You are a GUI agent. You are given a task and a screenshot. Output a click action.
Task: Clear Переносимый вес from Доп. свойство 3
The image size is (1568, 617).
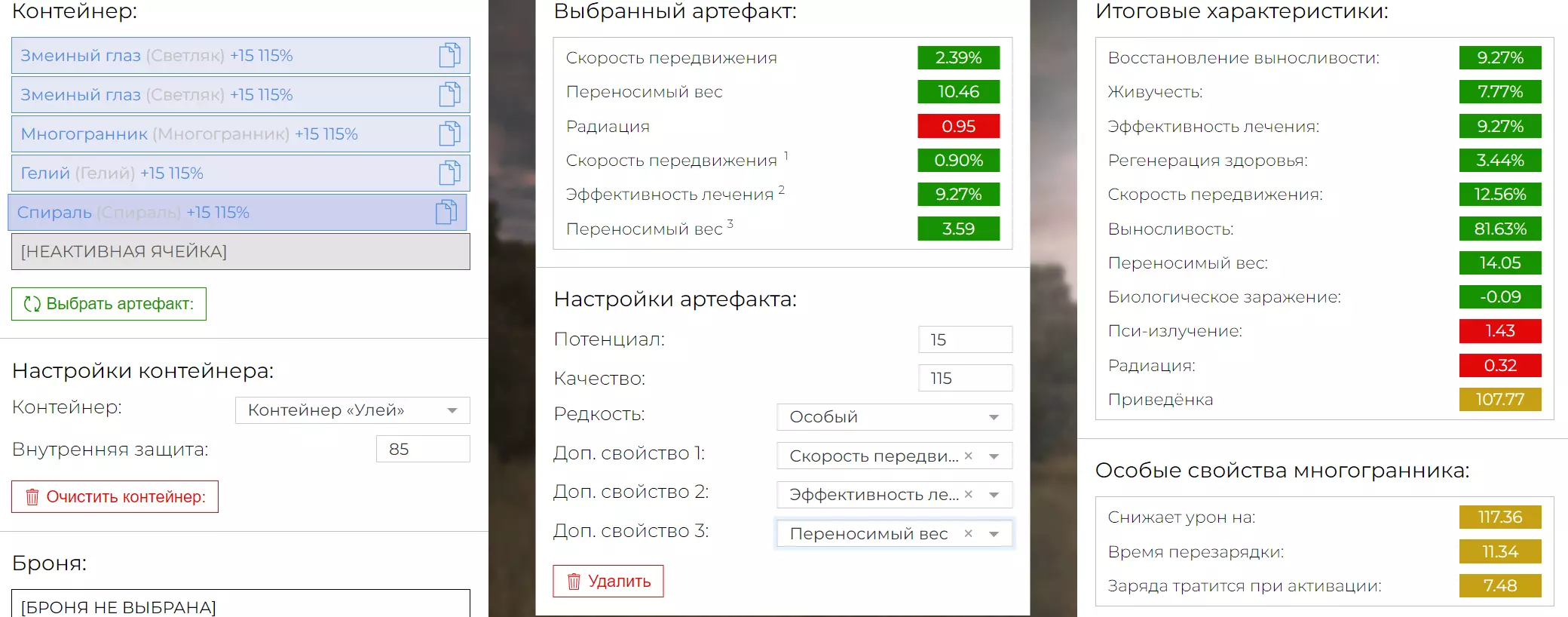[969, 533]
